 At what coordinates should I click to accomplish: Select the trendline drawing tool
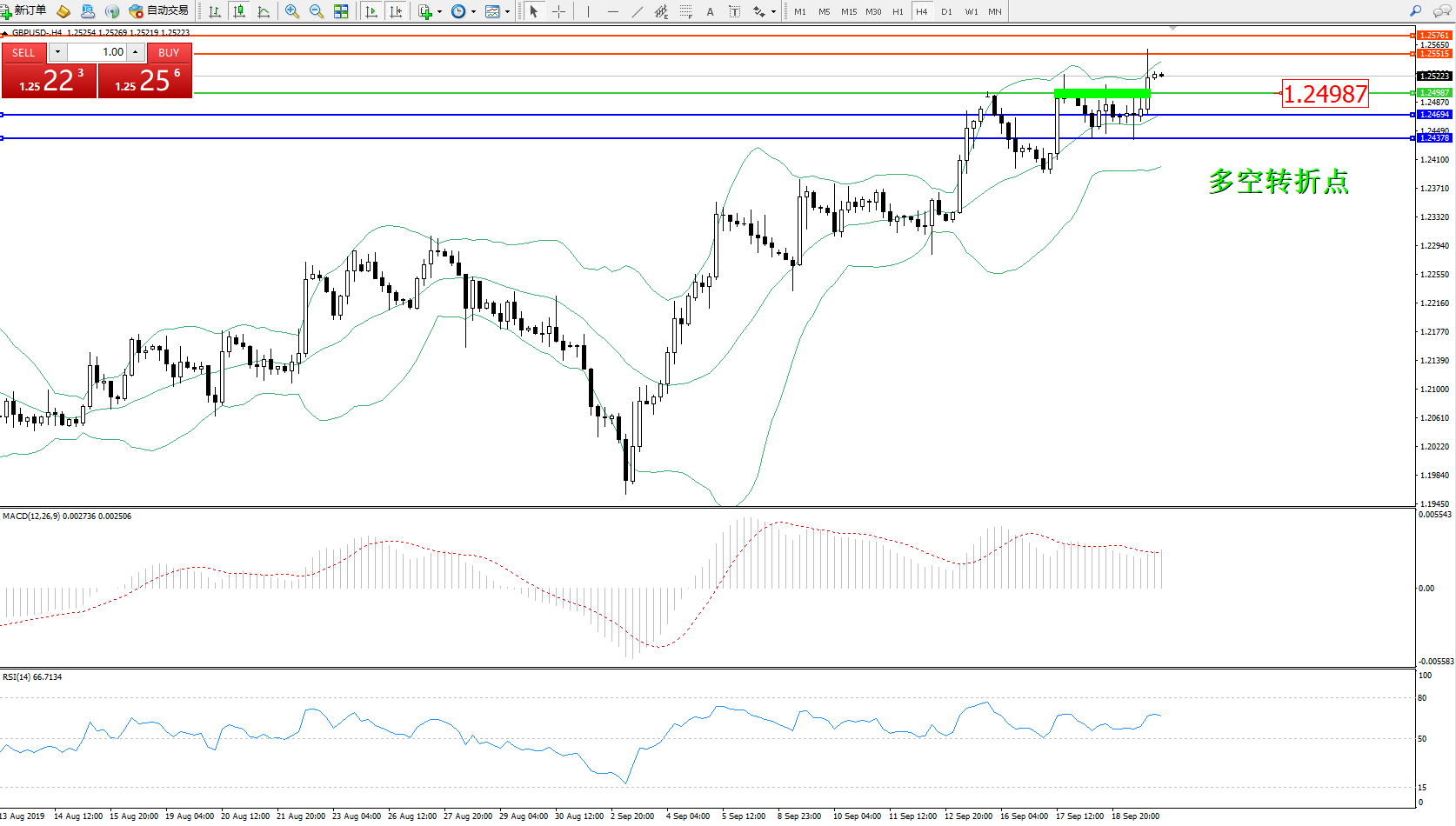click(638, 11)
